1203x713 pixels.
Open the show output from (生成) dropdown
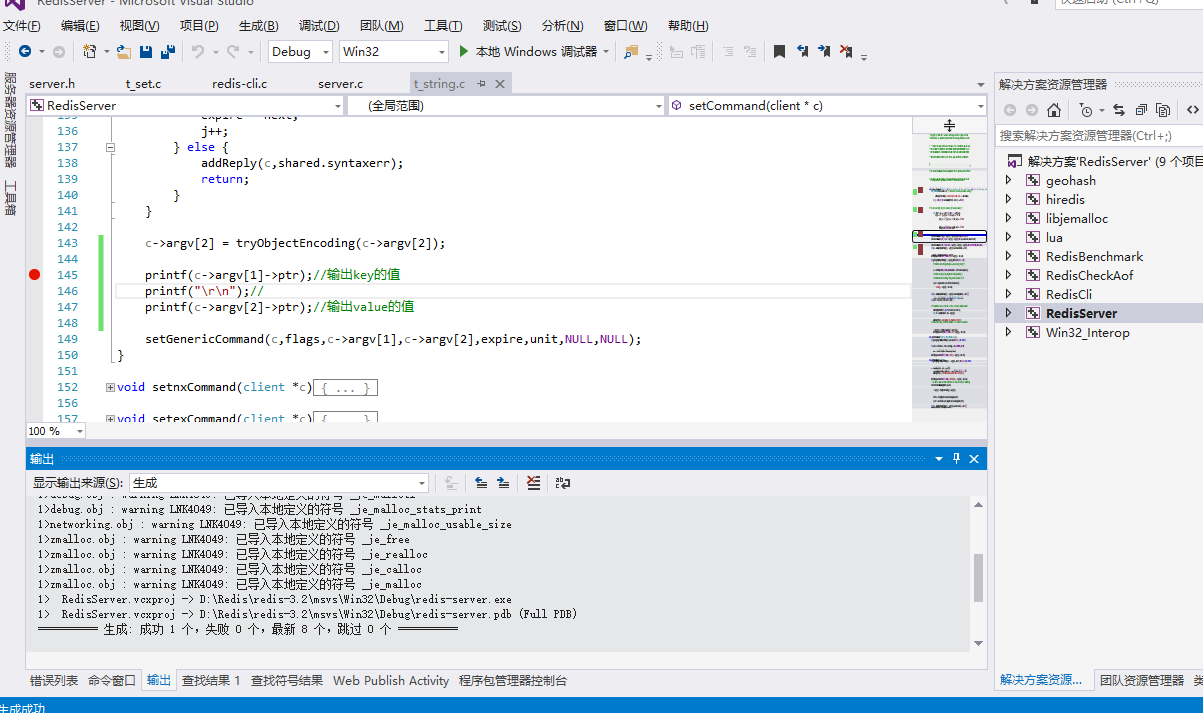278,483
